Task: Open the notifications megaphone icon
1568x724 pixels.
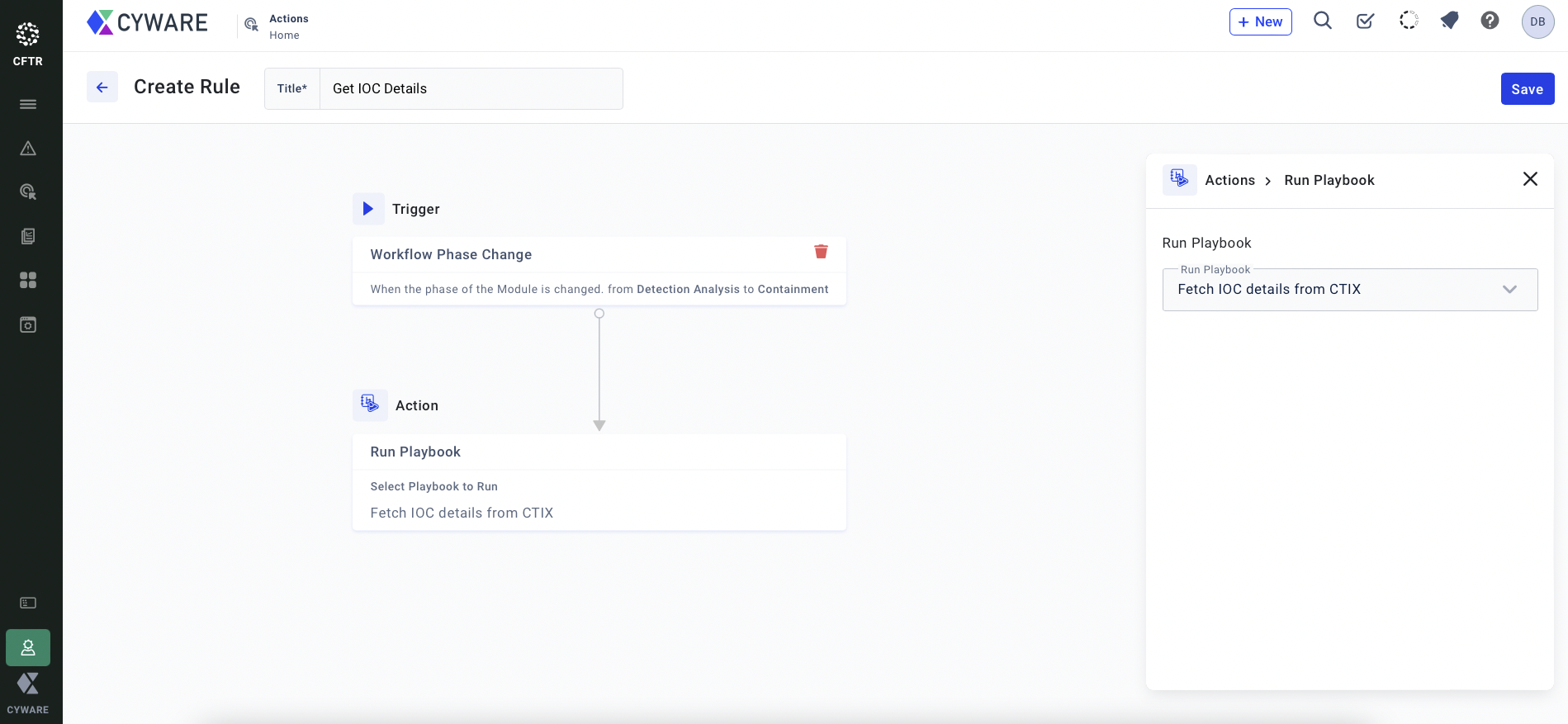Action: [x=1449, y=21]
